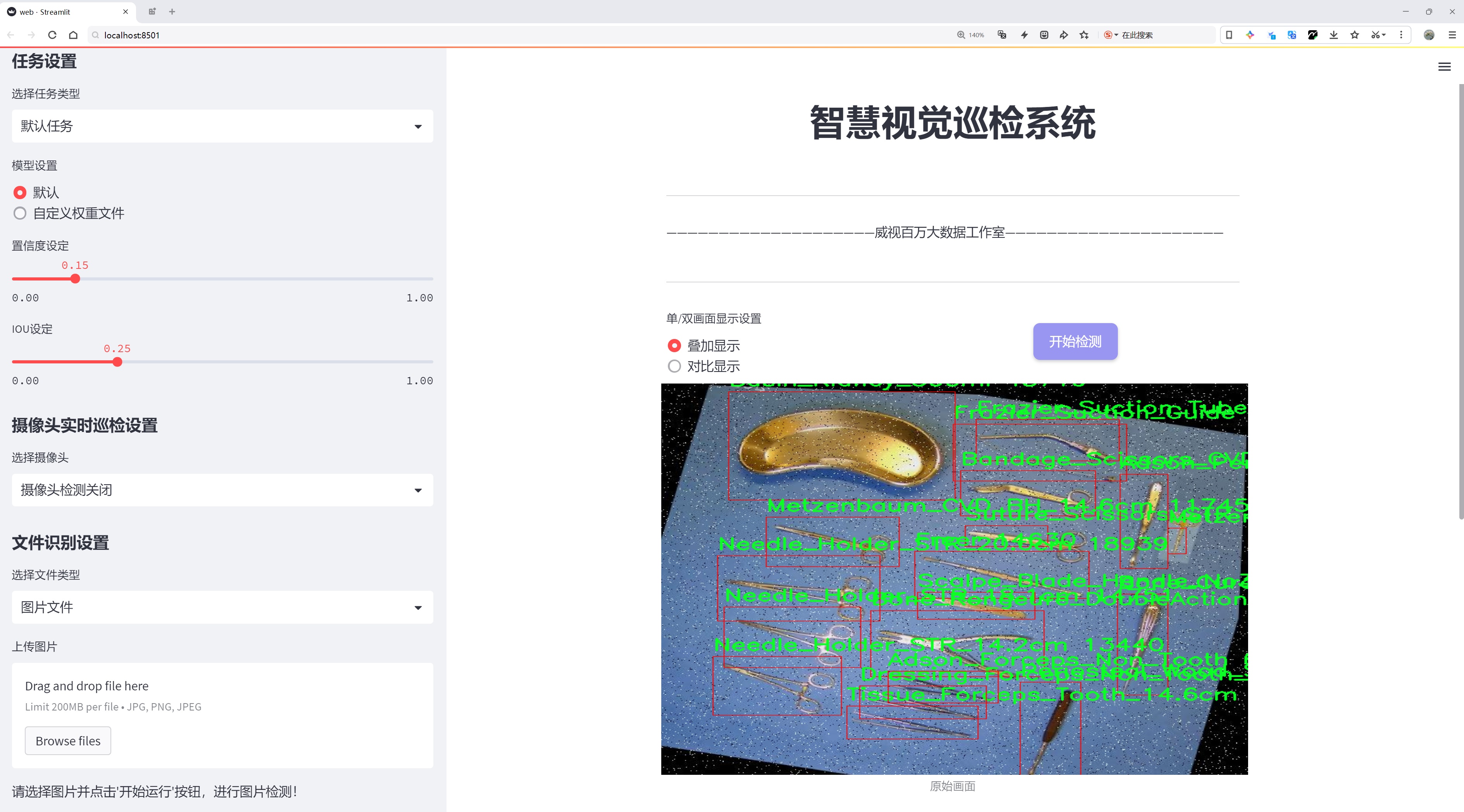Expand the 选择任务类型 dropdown showing 默认任务
Viewport: 1464px width, 812px height.
[222, 126]
